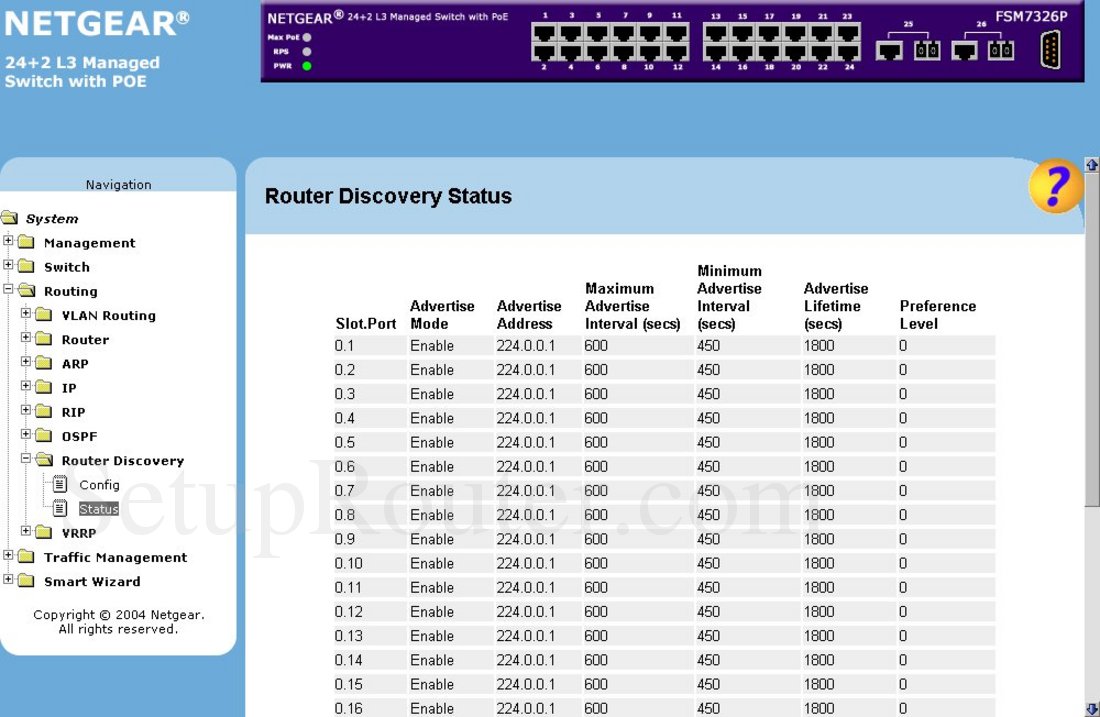Open the RIP navigation item

coord(73,413)
